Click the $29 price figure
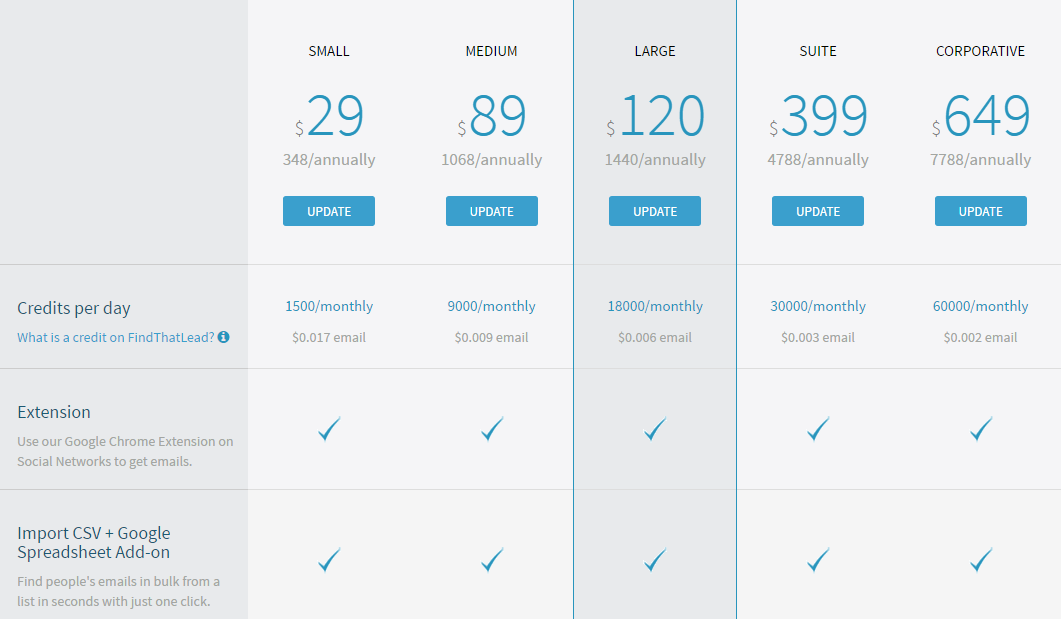The image size is (1061, 619). coord(329,116)
